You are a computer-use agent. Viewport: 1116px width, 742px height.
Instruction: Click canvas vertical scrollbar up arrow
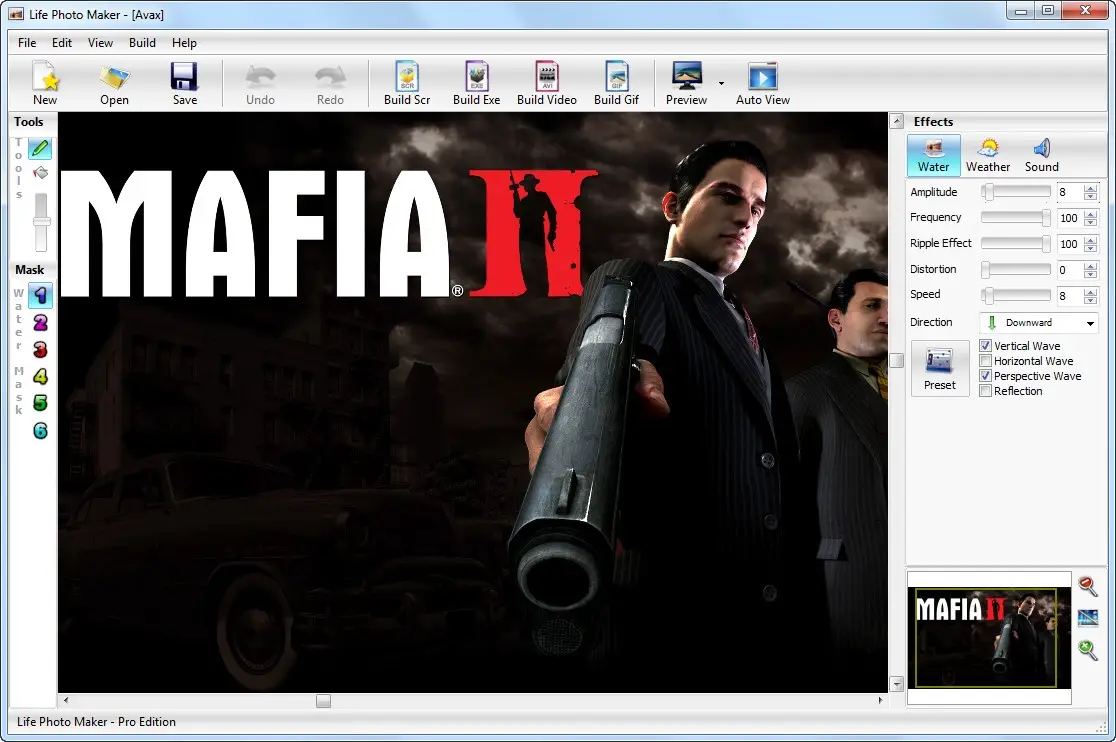[x=897, y=121]
